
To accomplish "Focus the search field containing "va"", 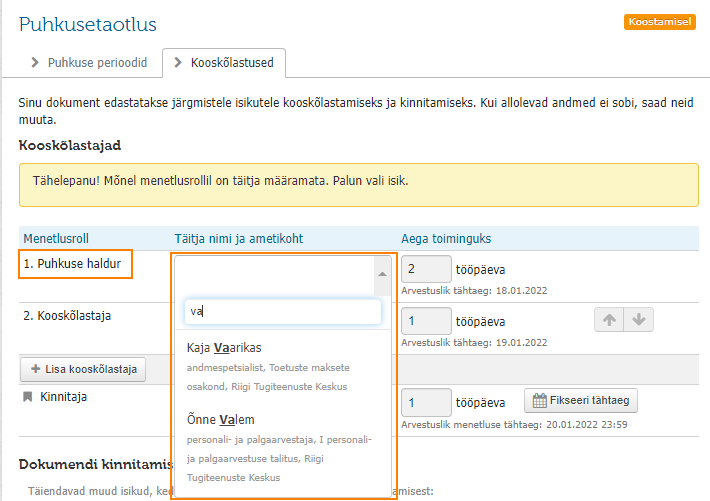I will tap(283, 311).
